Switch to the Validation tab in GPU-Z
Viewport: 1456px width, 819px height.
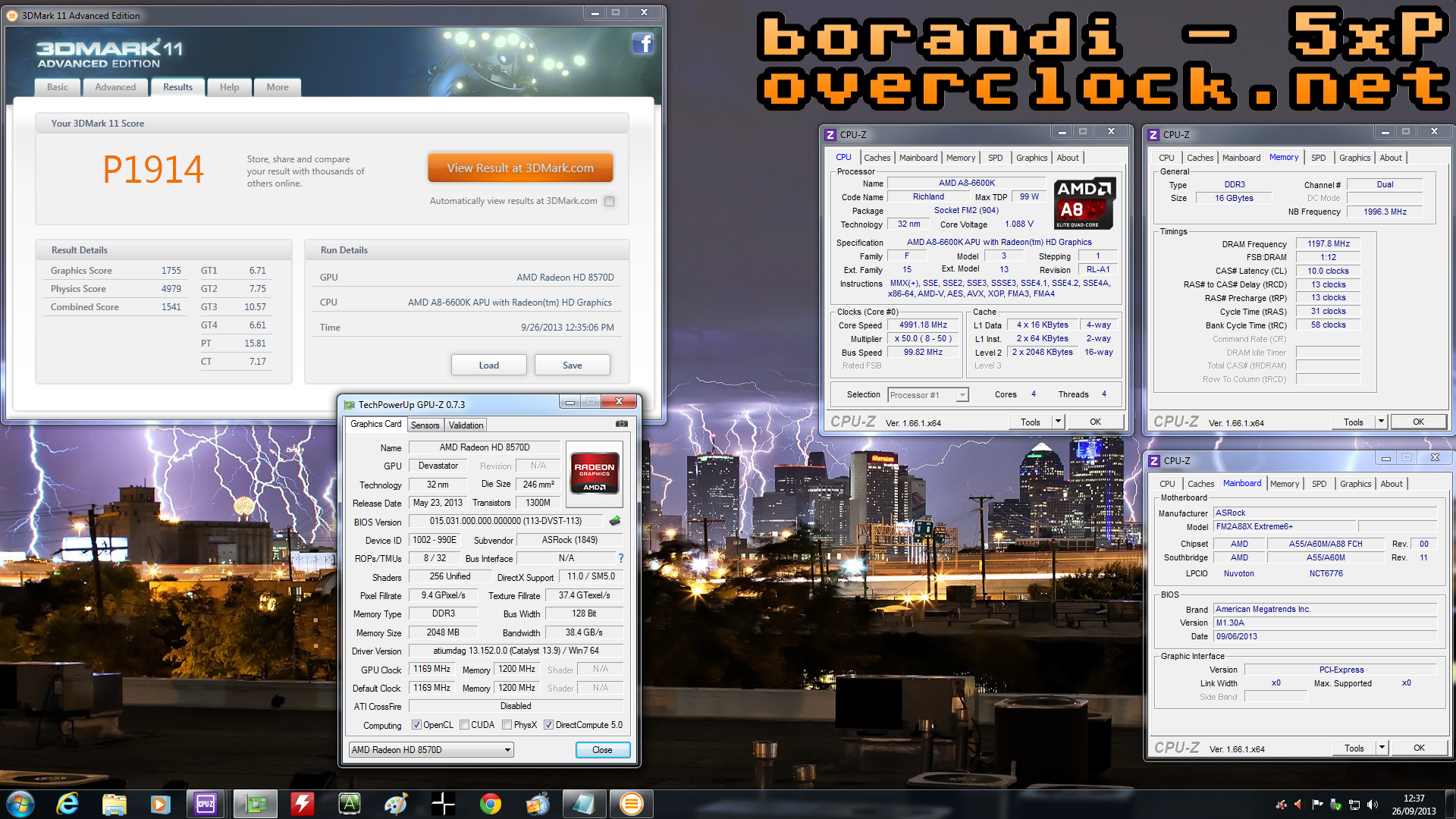coord(466,425)
